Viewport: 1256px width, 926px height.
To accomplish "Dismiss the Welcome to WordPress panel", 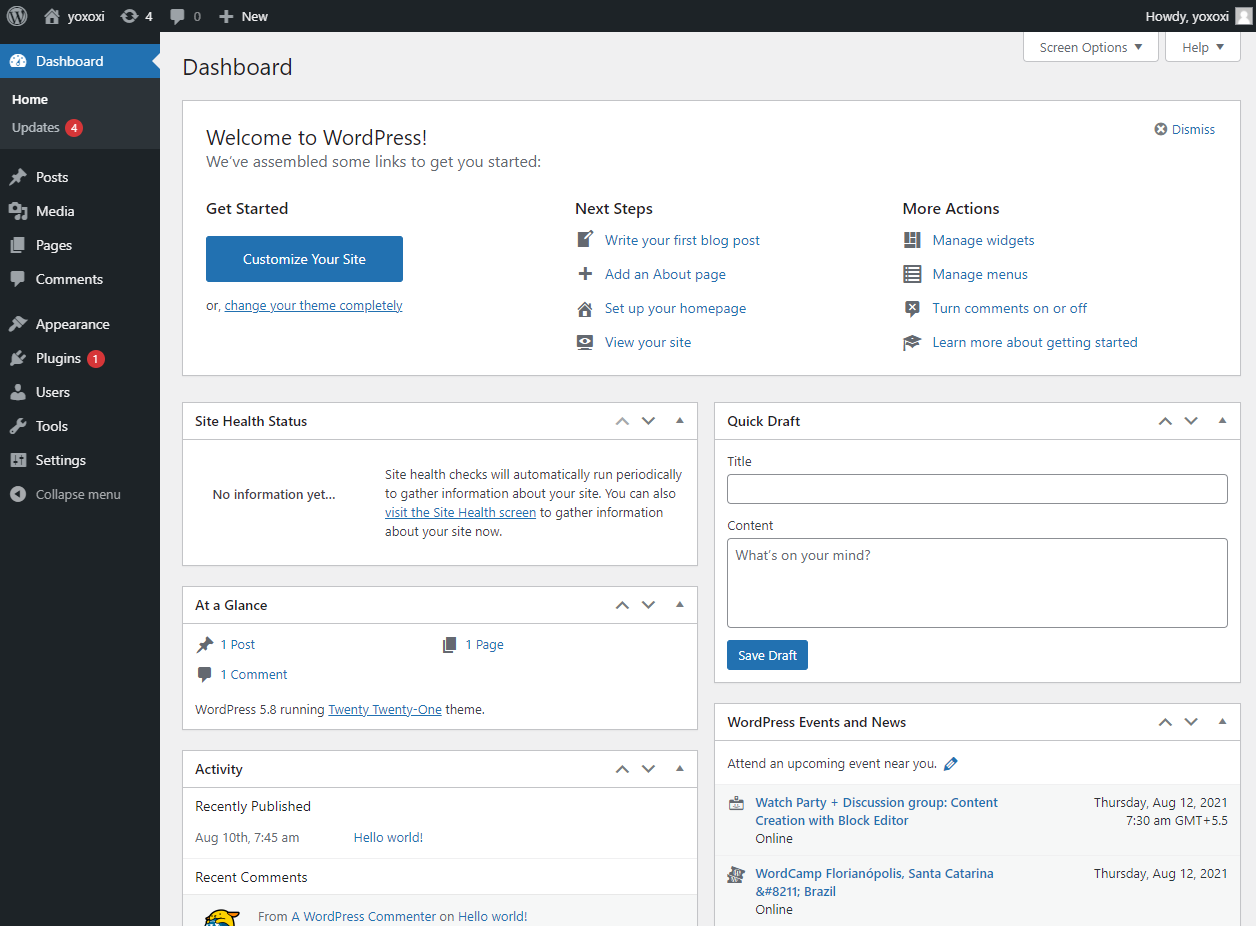I will point(1184,129).
